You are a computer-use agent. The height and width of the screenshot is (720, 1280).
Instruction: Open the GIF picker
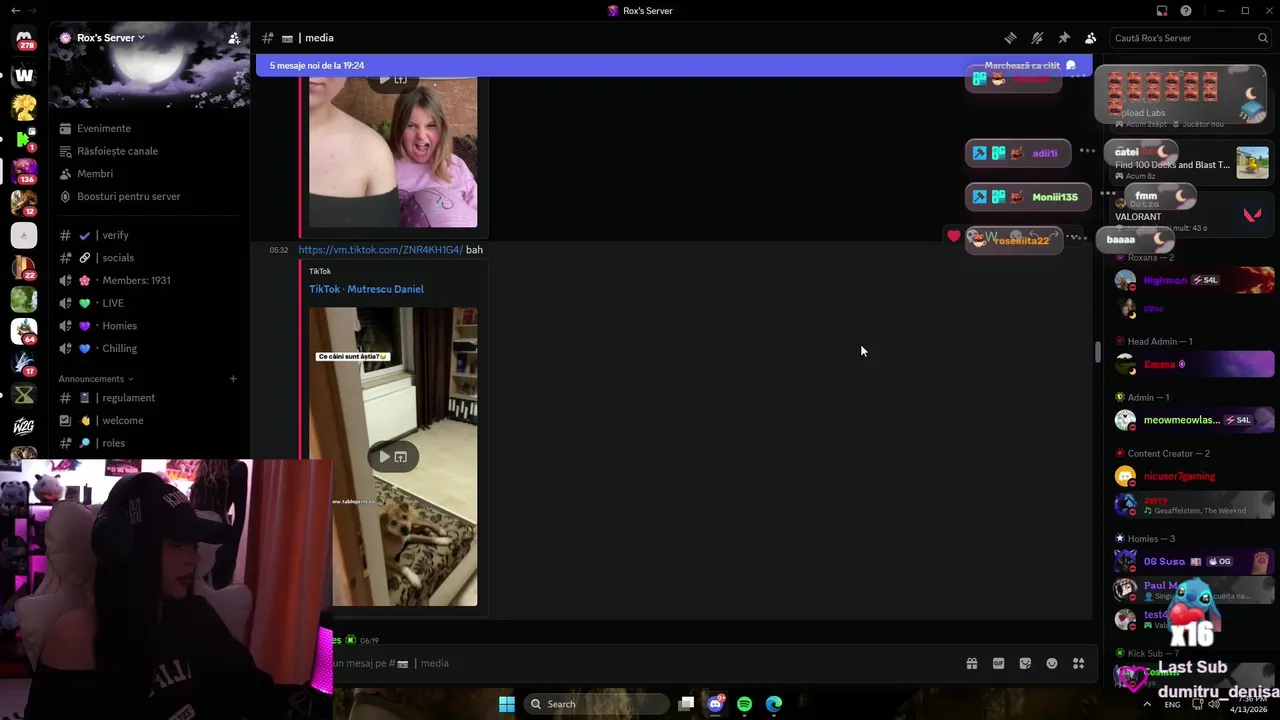pyautogui.click(x=998, y=663)
